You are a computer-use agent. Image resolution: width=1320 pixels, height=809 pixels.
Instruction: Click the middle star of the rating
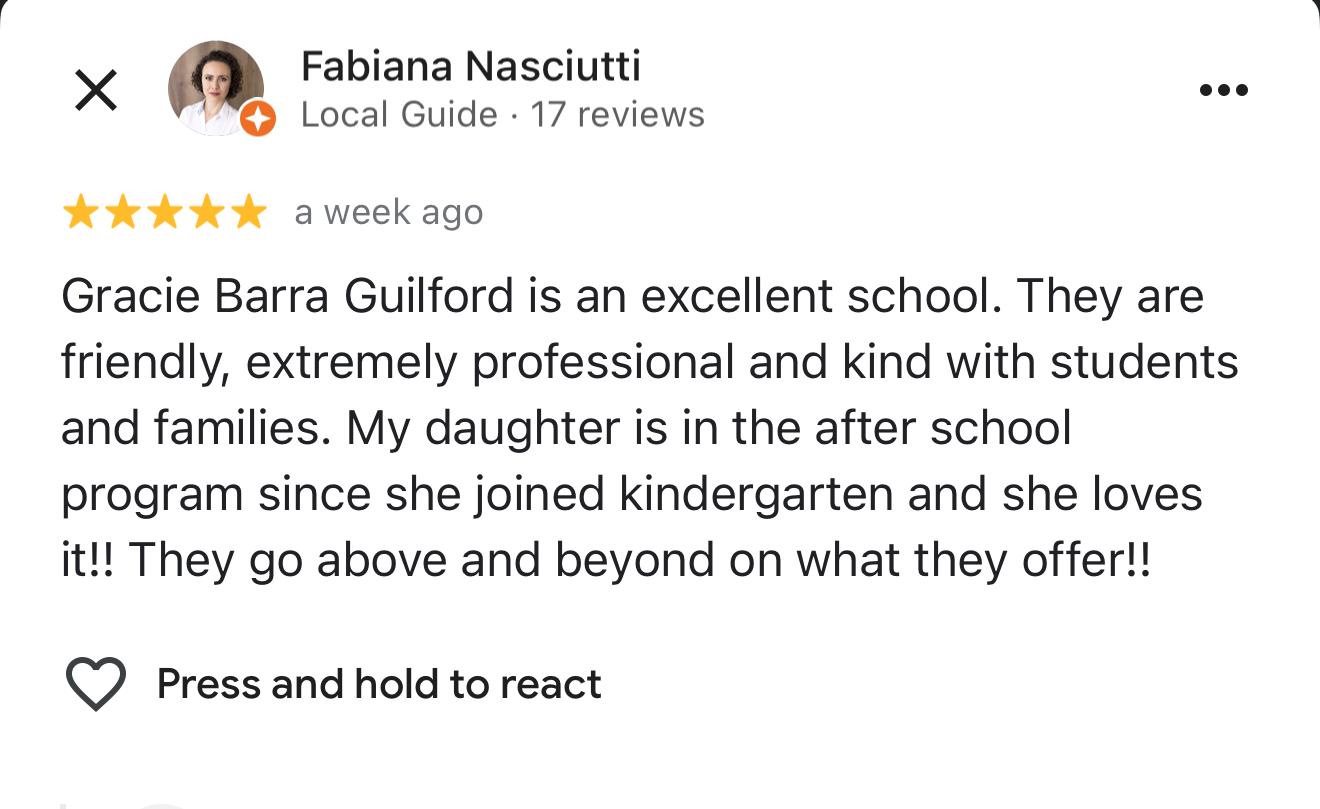[165, 211]
